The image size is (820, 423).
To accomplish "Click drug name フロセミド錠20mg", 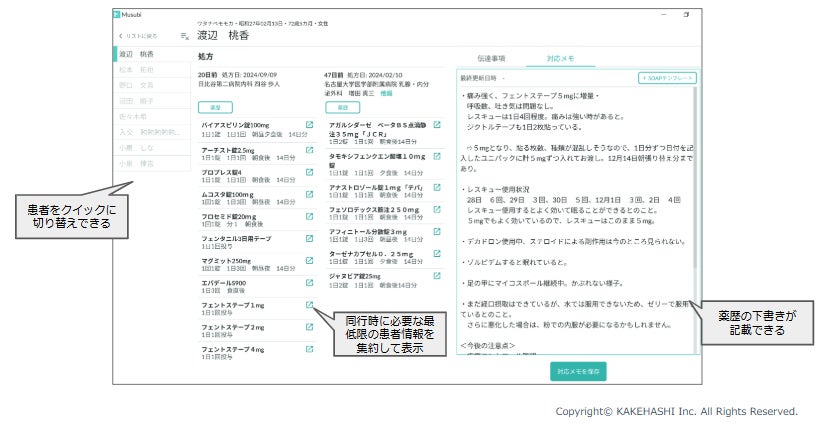I will click(229, 216).
